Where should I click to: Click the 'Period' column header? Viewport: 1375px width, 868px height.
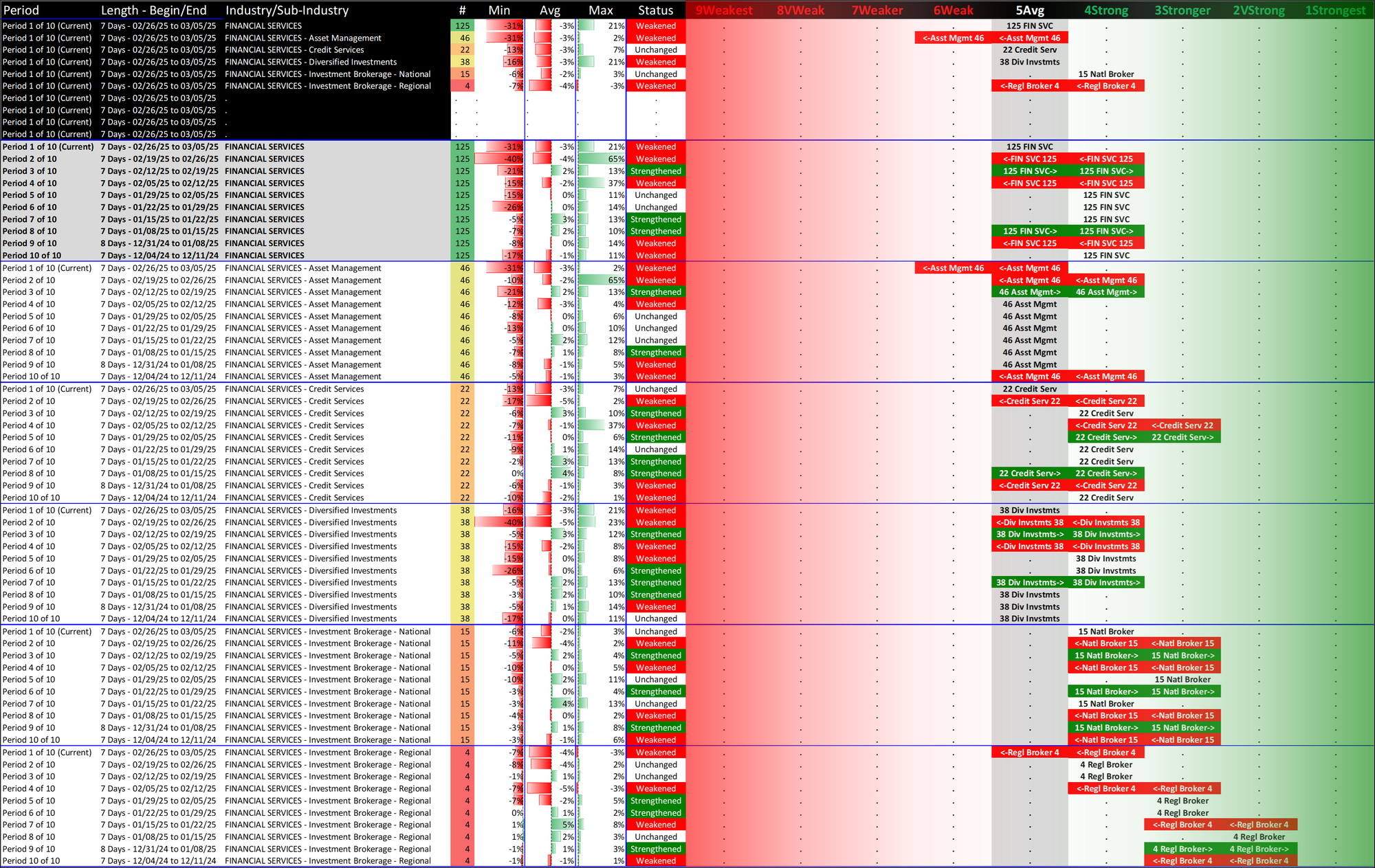21,10
